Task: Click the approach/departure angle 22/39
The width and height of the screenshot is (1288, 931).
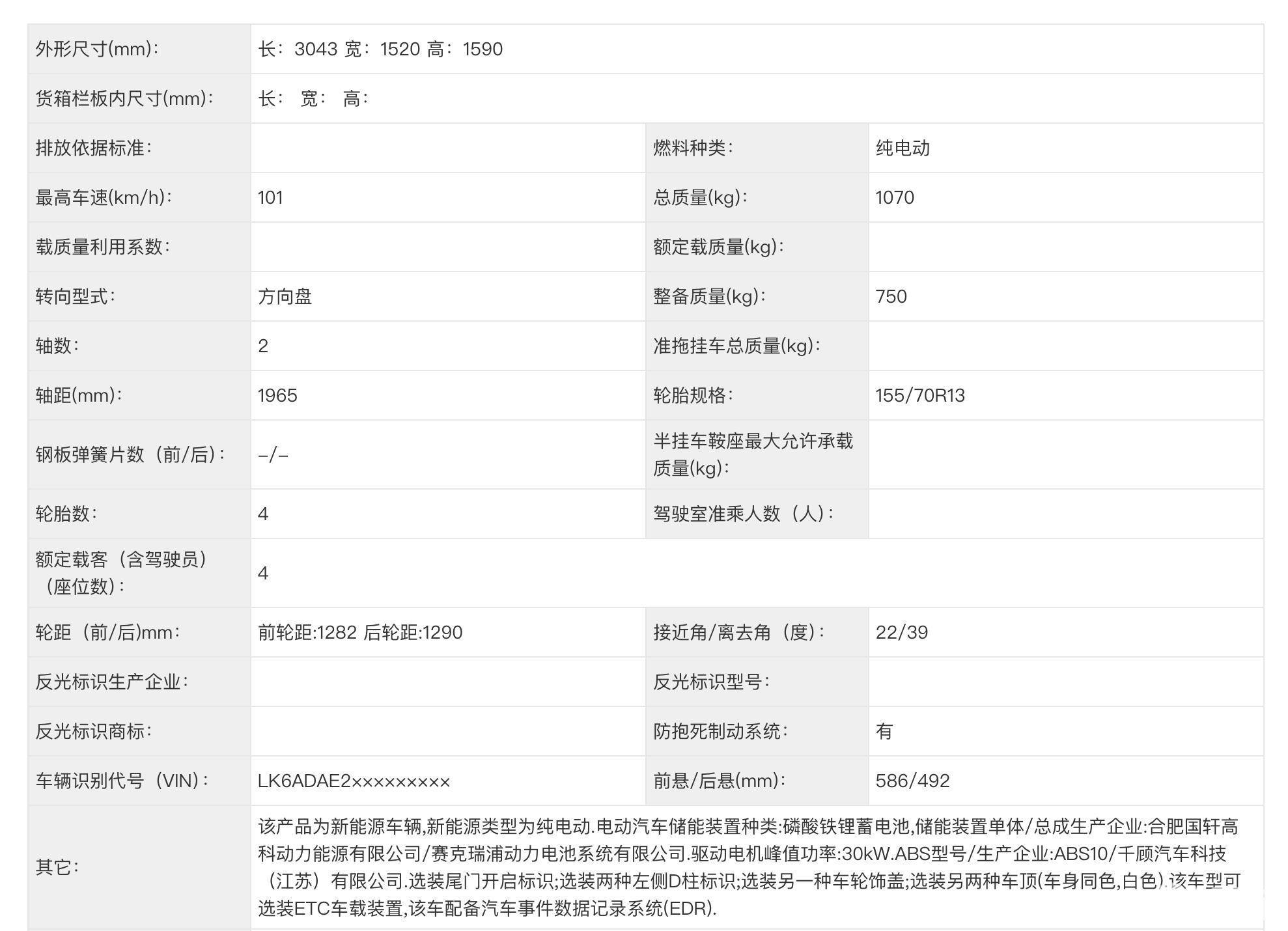Action: click(901, 633)
